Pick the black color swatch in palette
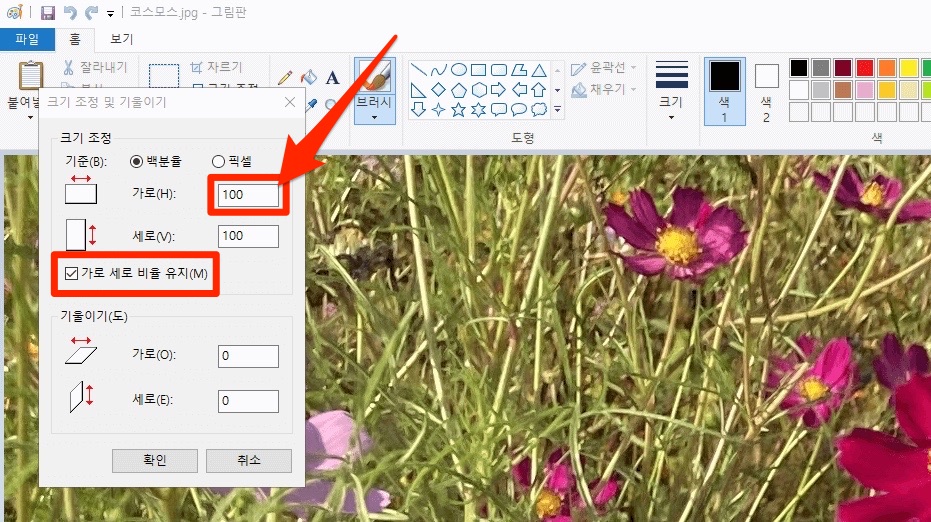The image size is (931, 522). pos(799,68)
